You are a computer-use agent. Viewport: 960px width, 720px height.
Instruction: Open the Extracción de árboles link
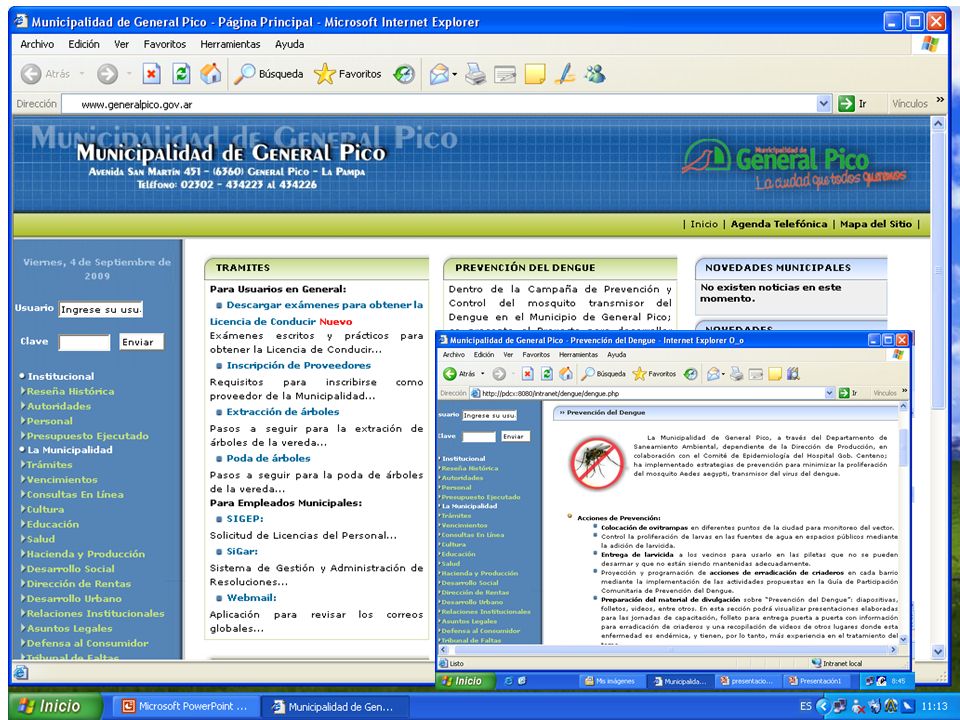tap(283, 412)
